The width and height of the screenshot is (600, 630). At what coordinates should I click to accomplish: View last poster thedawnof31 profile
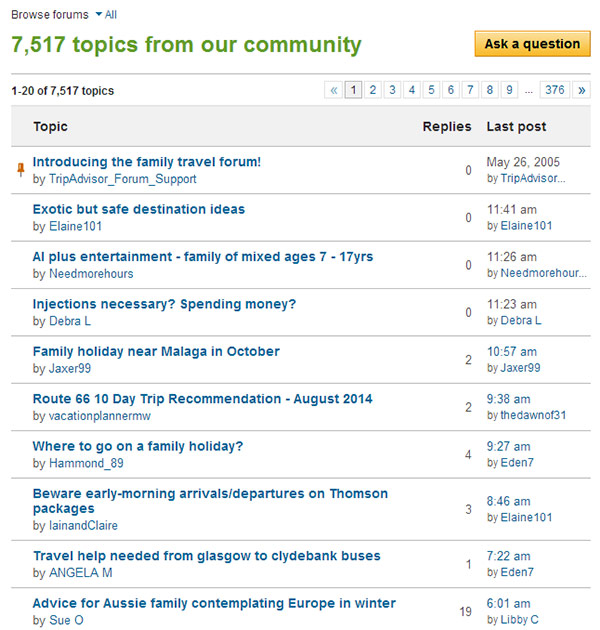click(x=533, y=415)
